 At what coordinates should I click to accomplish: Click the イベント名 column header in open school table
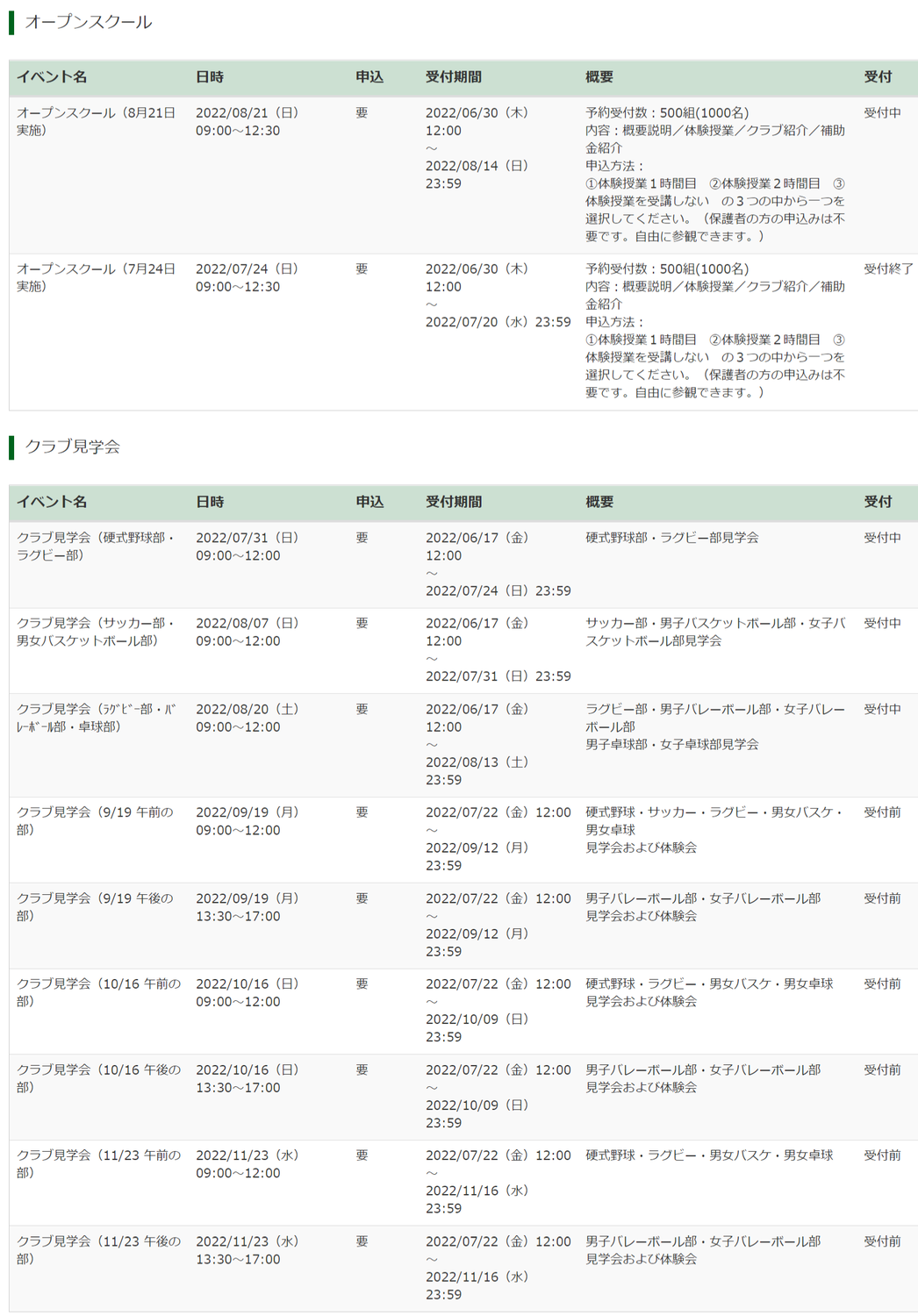point(52,77)
